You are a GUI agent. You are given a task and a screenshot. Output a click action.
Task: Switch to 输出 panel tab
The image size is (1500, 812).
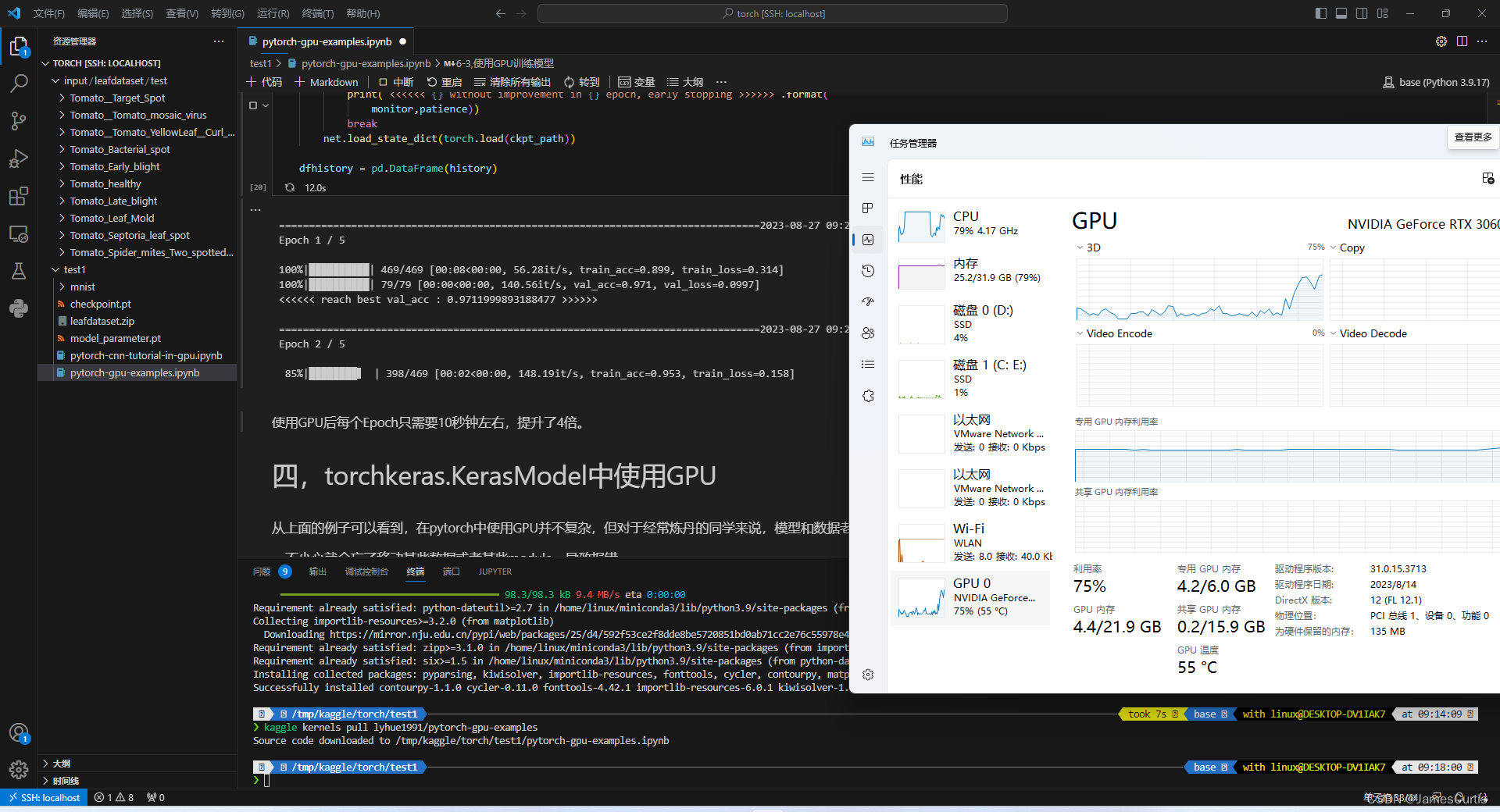317,572
